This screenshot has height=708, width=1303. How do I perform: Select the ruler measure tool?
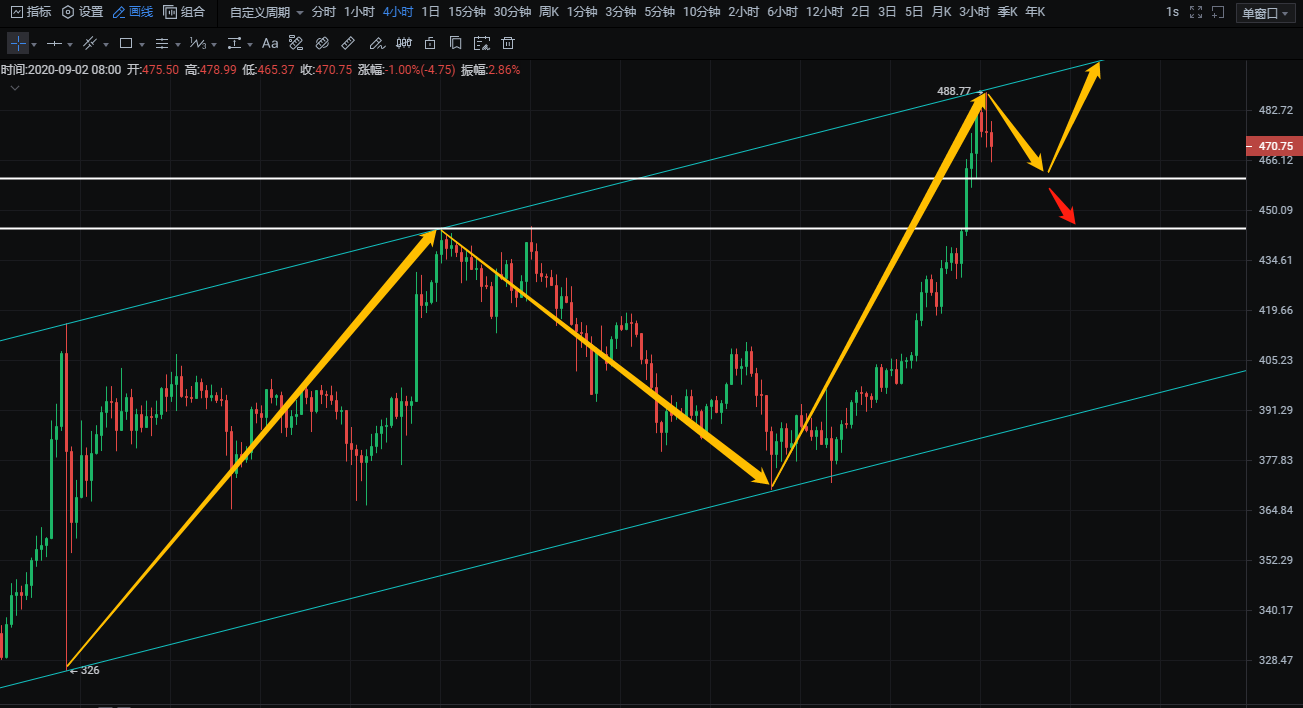click(x=348, y=44)
